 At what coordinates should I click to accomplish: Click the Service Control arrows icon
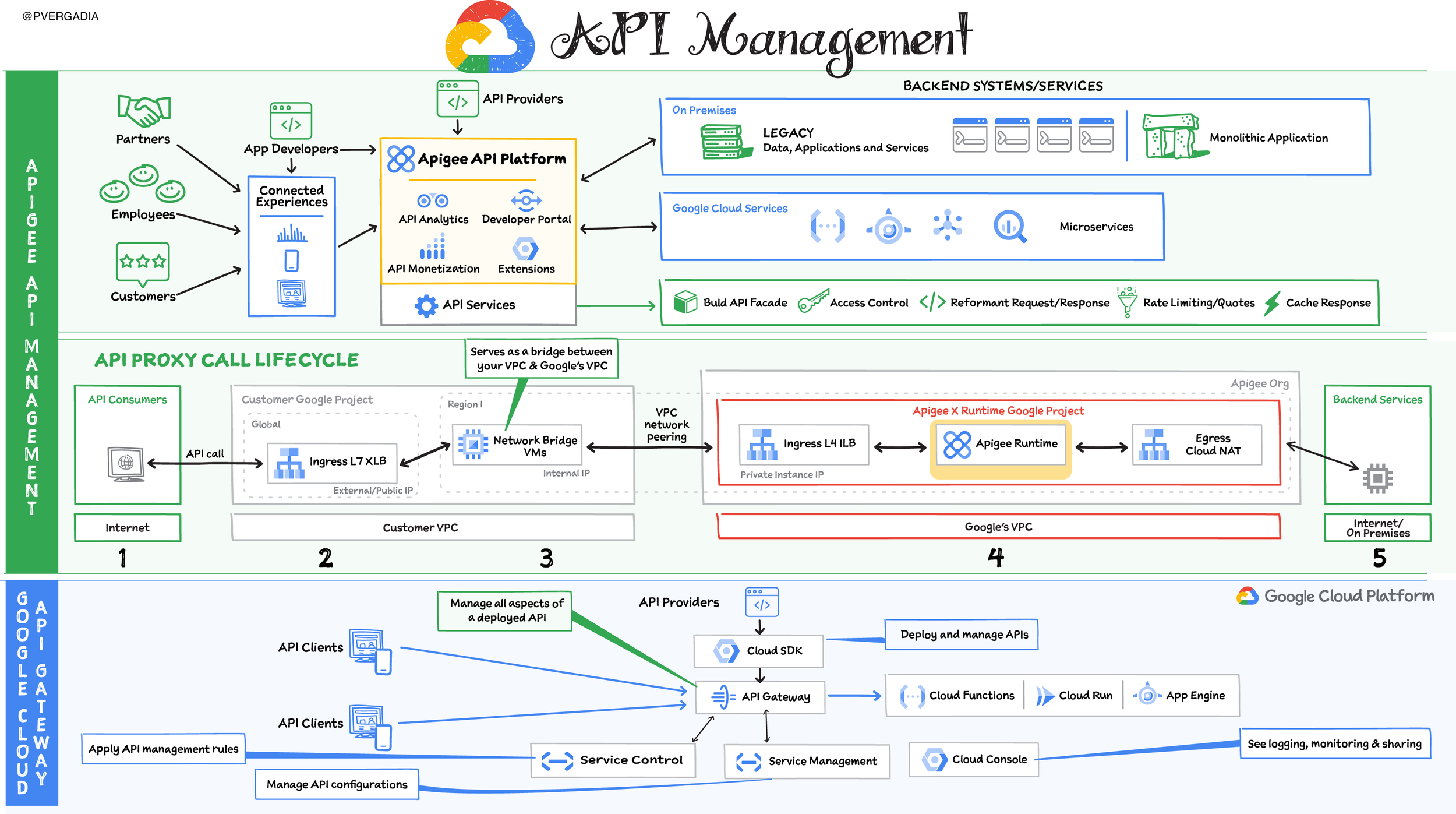[x=557, y=761]
